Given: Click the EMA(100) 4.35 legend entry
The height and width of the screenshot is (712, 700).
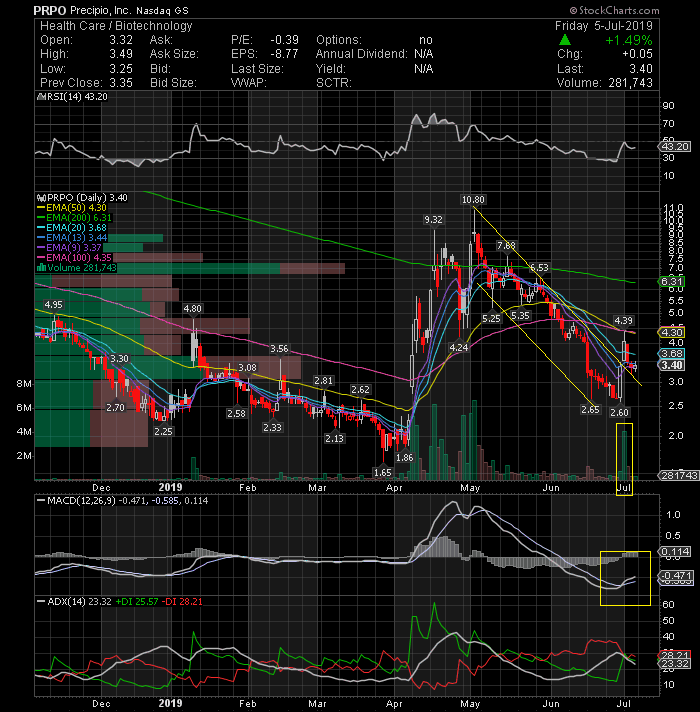Looking at the screenshot, I should (74, 258).
